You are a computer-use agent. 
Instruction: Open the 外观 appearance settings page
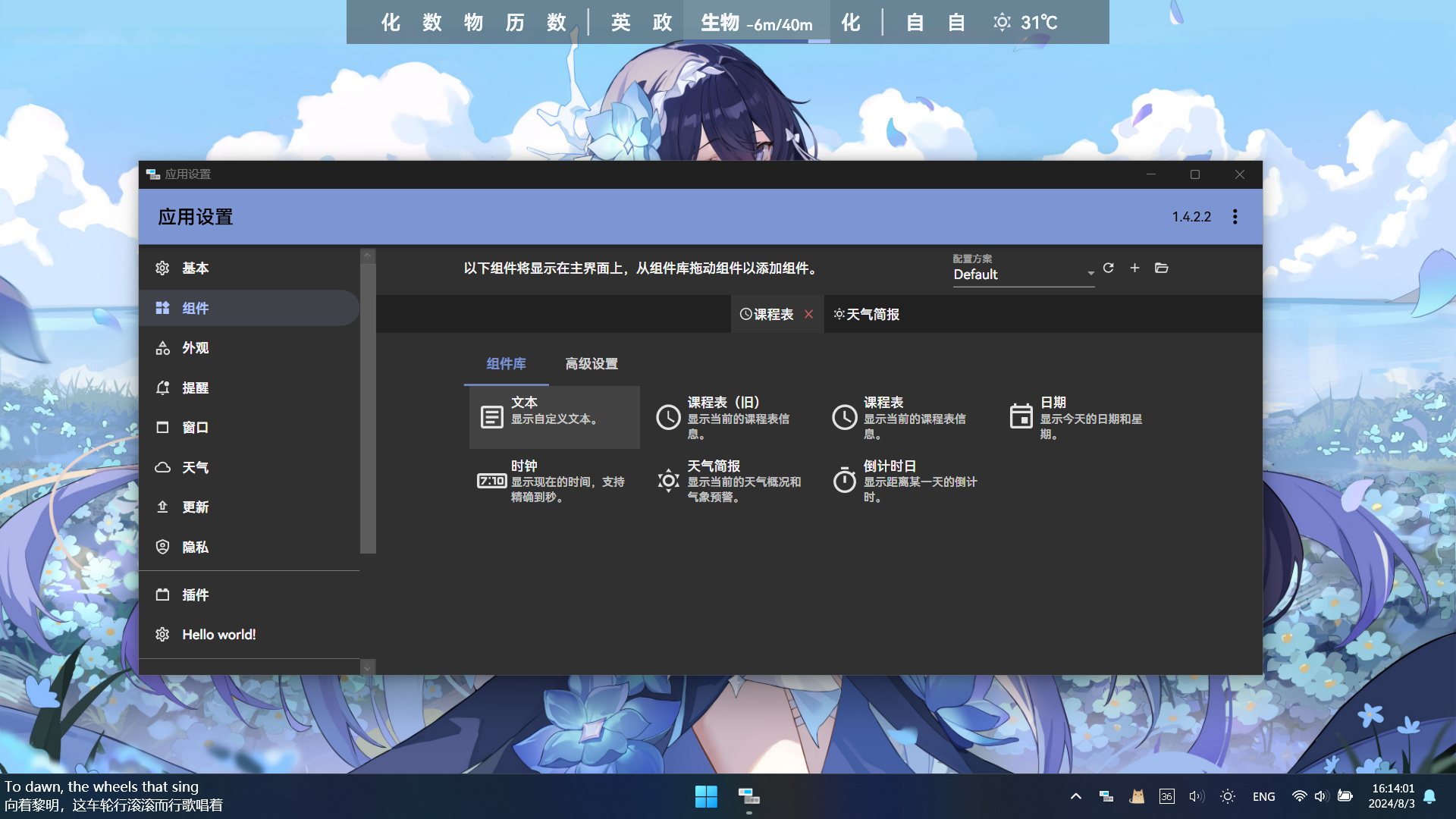pyautogui.click(x=195, y=348)
